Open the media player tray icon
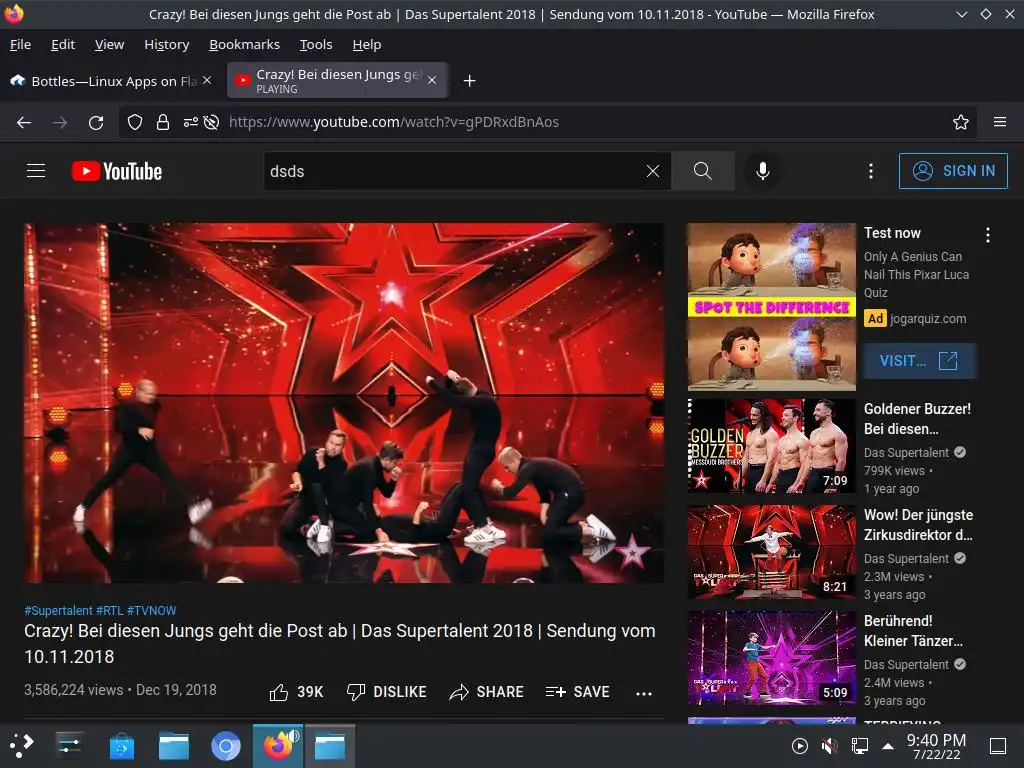 799,746
